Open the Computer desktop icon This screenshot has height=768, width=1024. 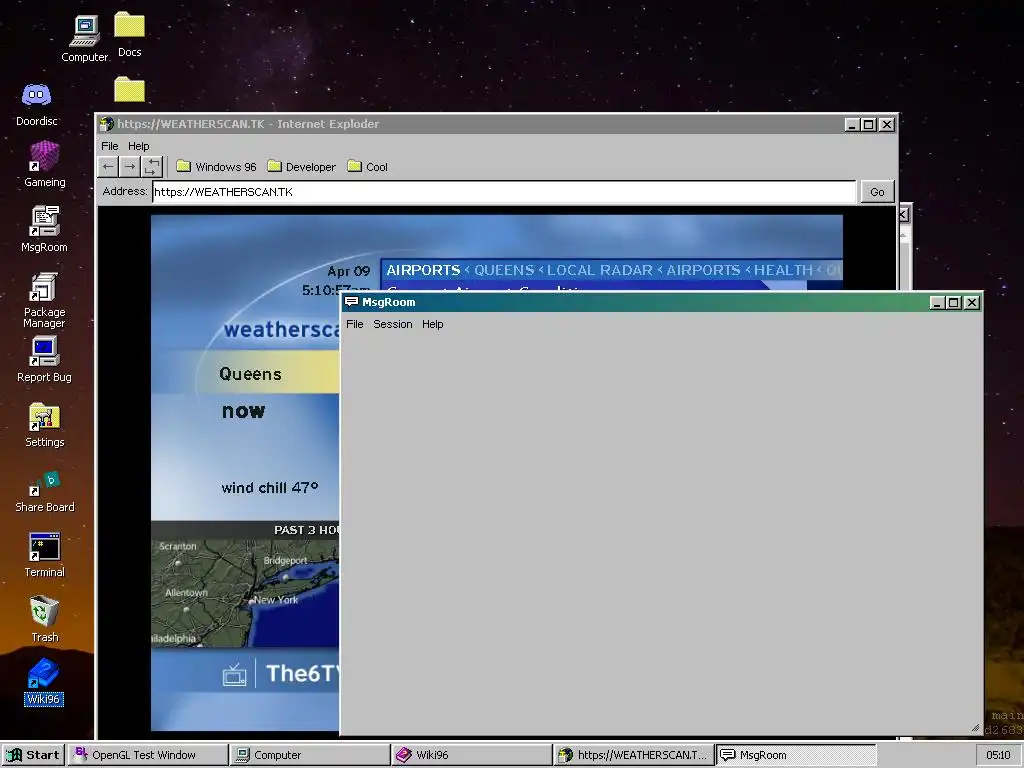[x=85, y=39]
